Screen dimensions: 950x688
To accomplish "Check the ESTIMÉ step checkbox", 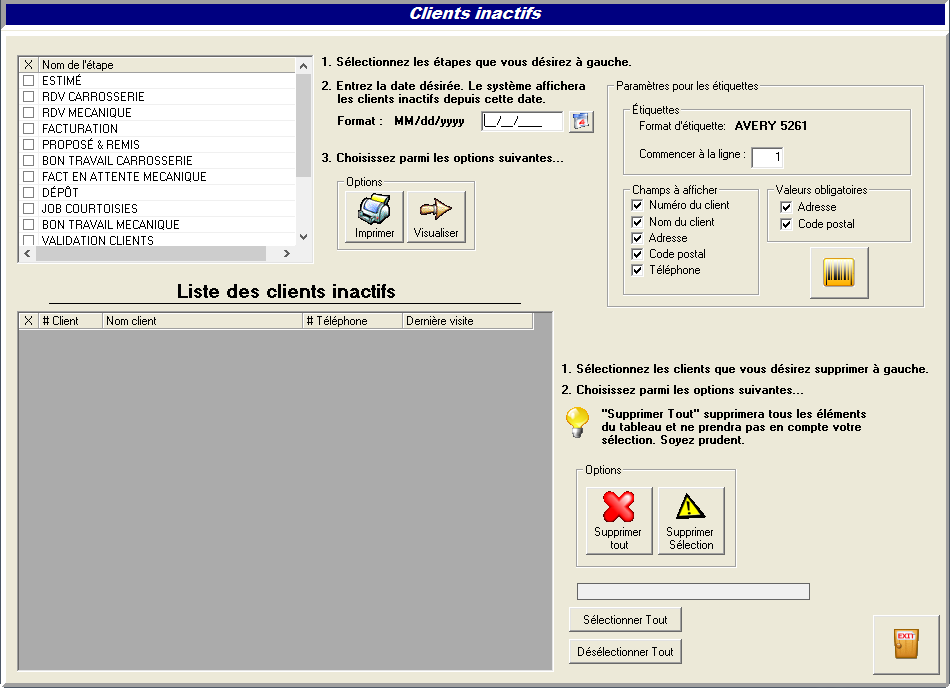I will pyautogui.click(x=28, y=81).
